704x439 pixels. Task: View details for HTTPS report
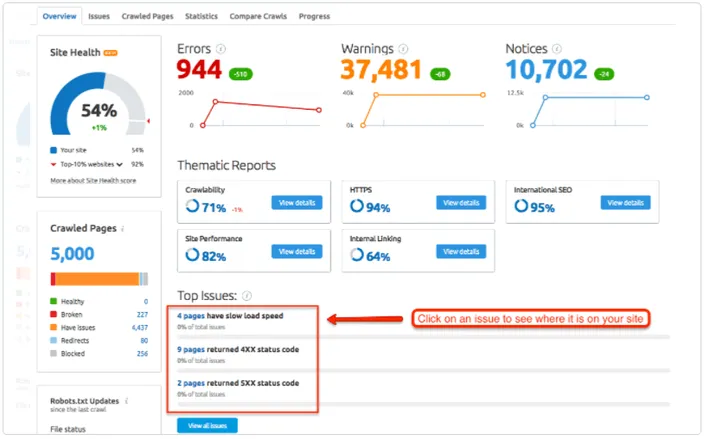[461, 202]
